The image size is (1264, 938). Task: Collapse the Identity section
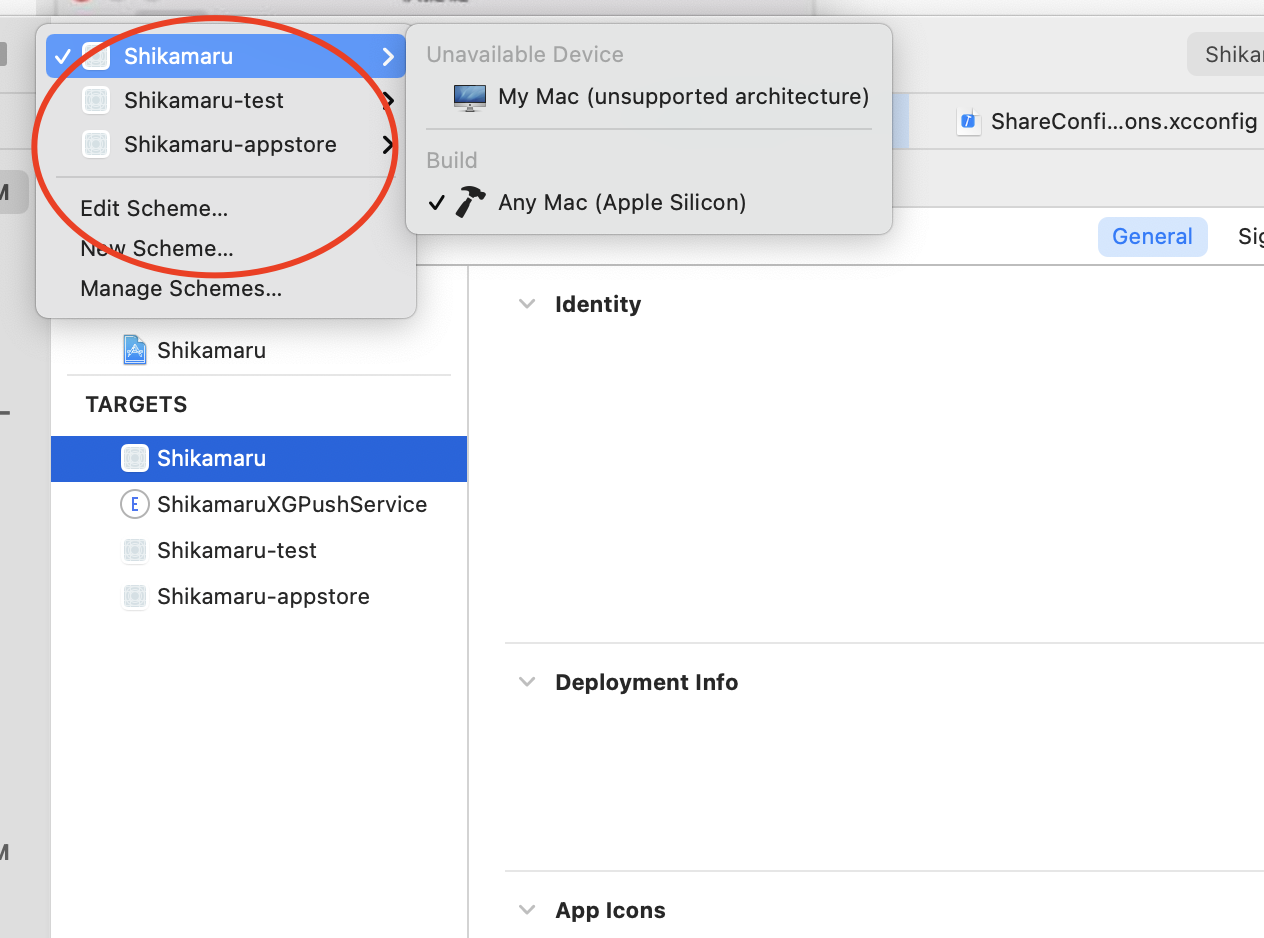click(527, 304)
